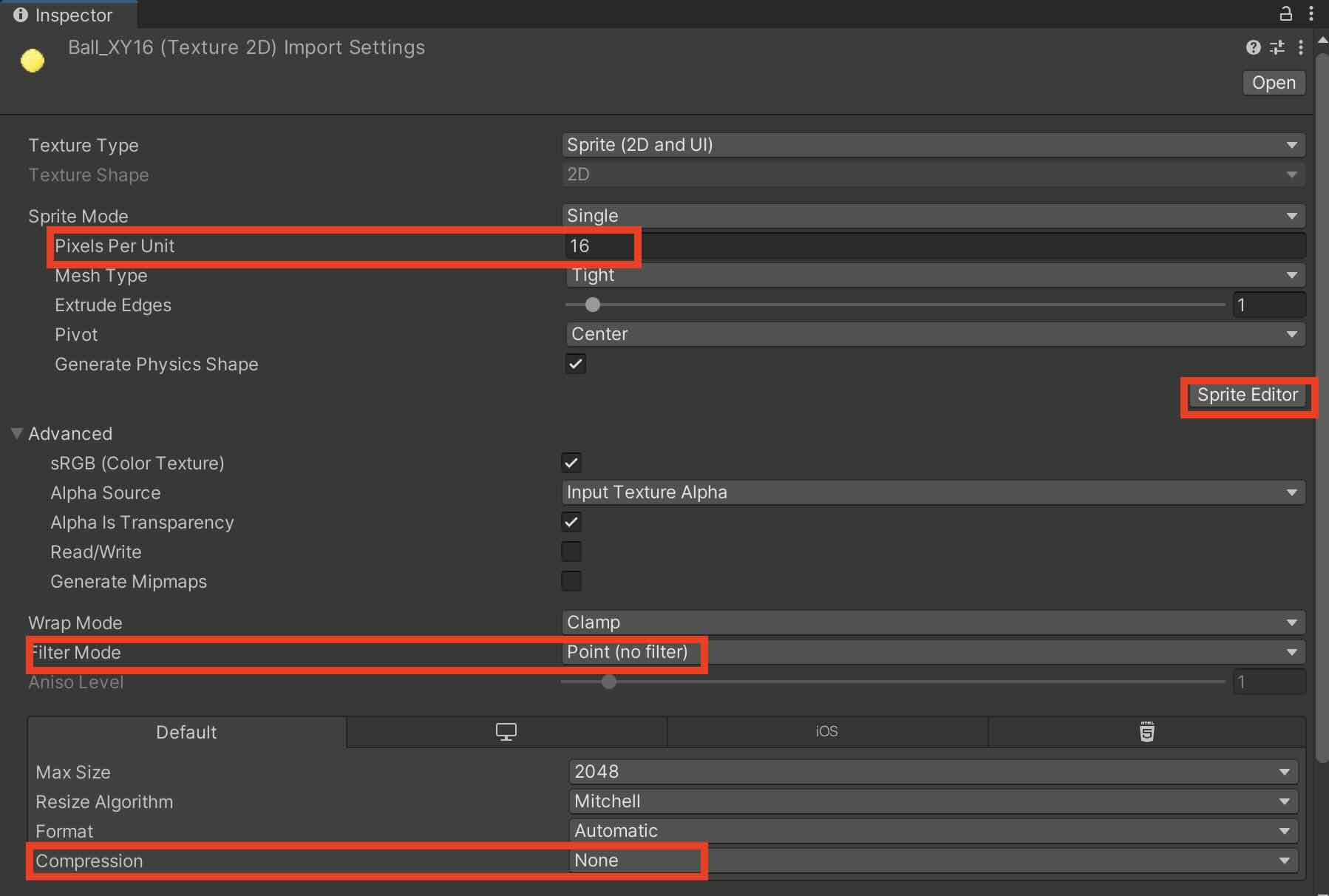This screenshot has width=1329, height=896.
Task: Select the WebGL HTML5 platform tab
Action: point(1146,732)
